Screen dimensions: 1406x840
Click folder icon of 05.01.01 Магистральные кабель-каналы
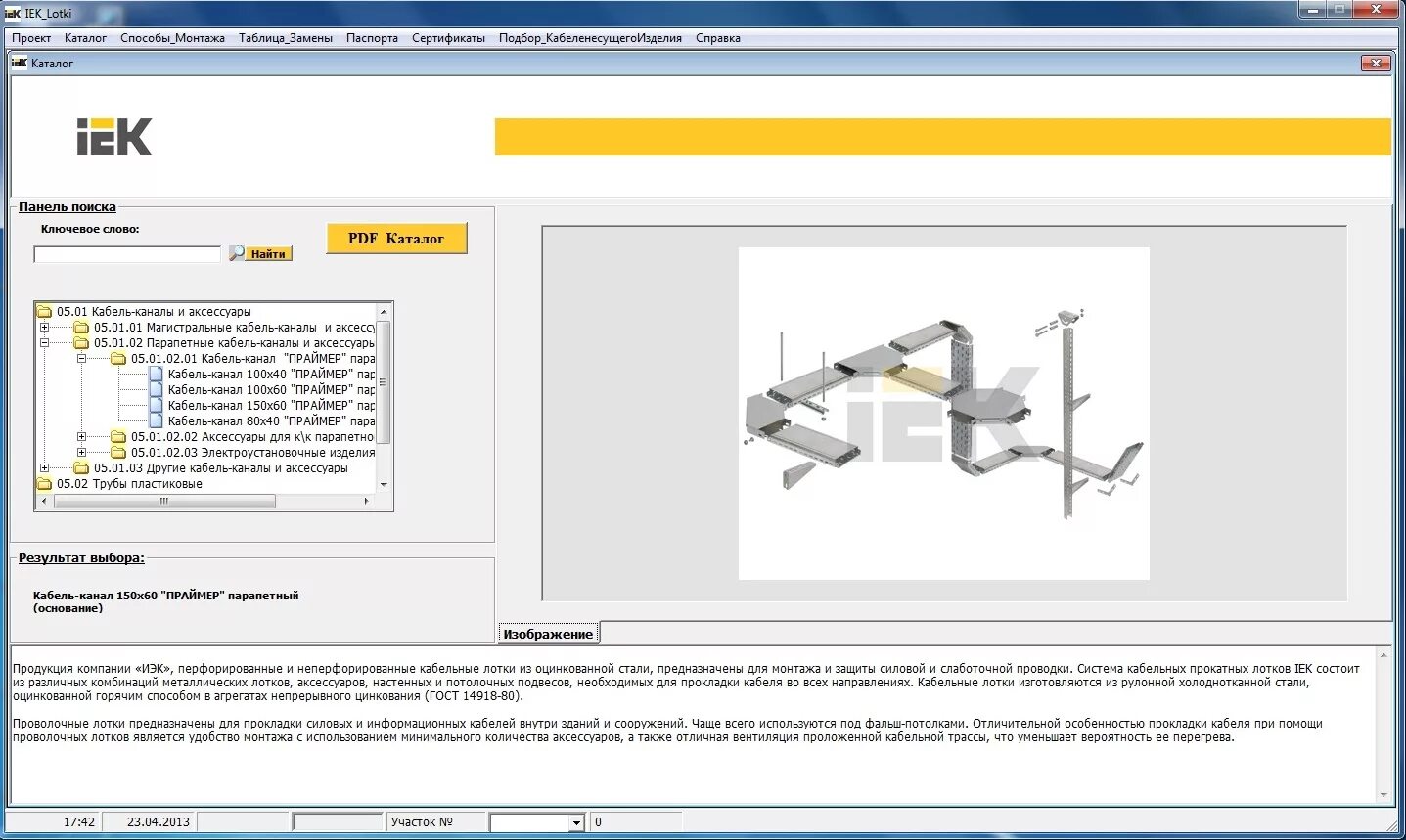pos(82,328)
